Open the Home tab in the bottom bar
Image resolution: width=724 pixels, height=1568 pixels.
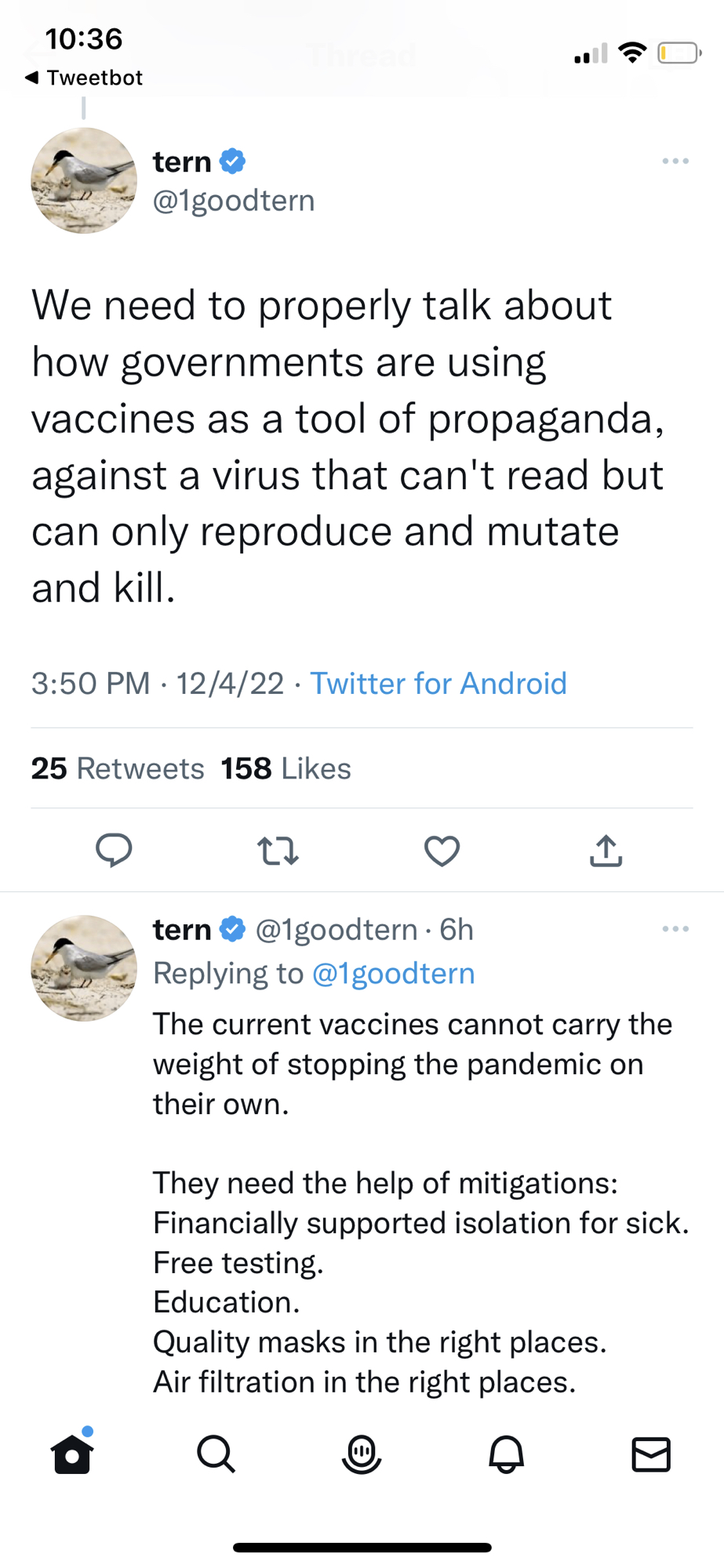coord(73,1454)
